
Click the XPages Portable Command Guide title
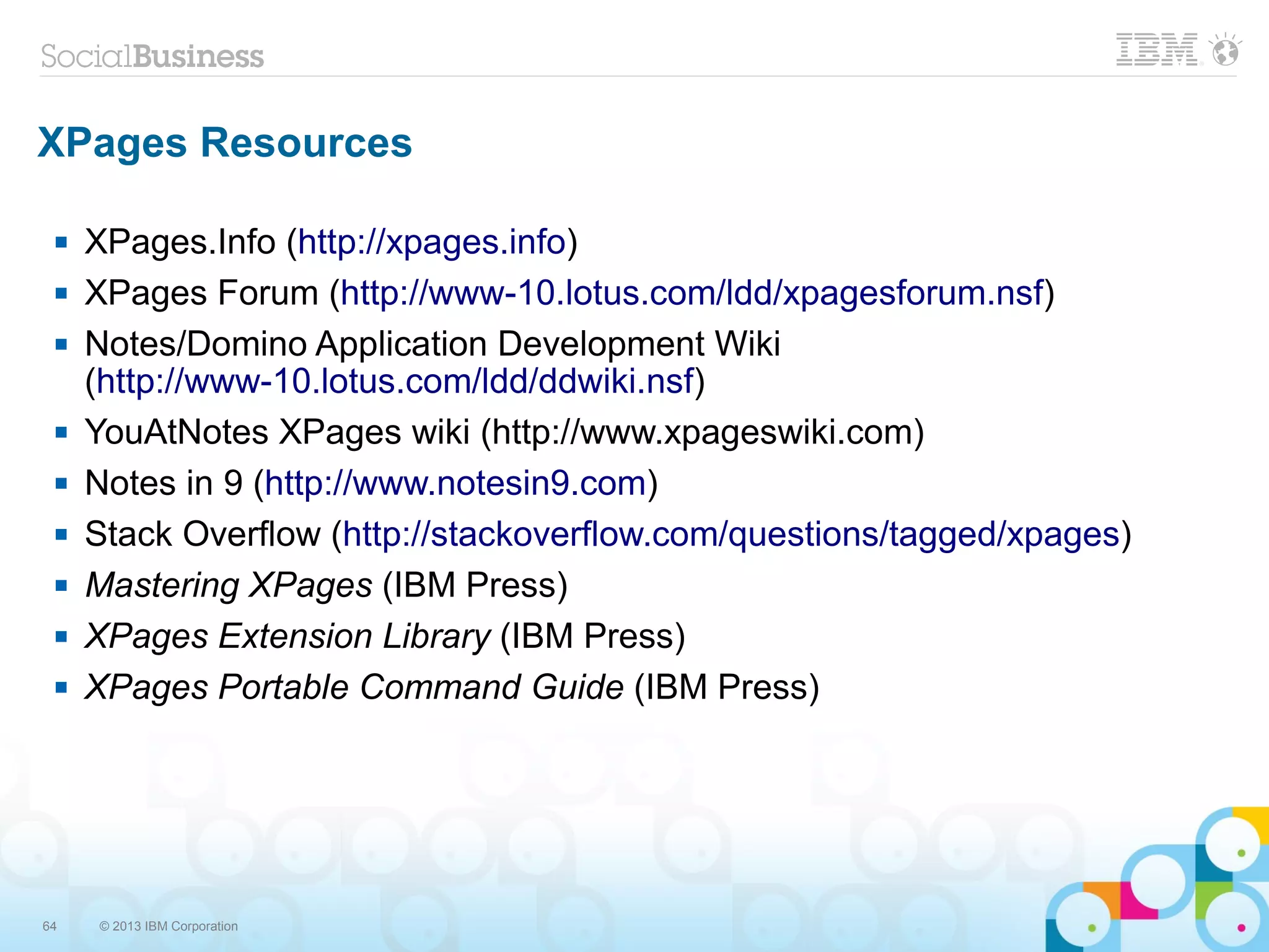354,687
